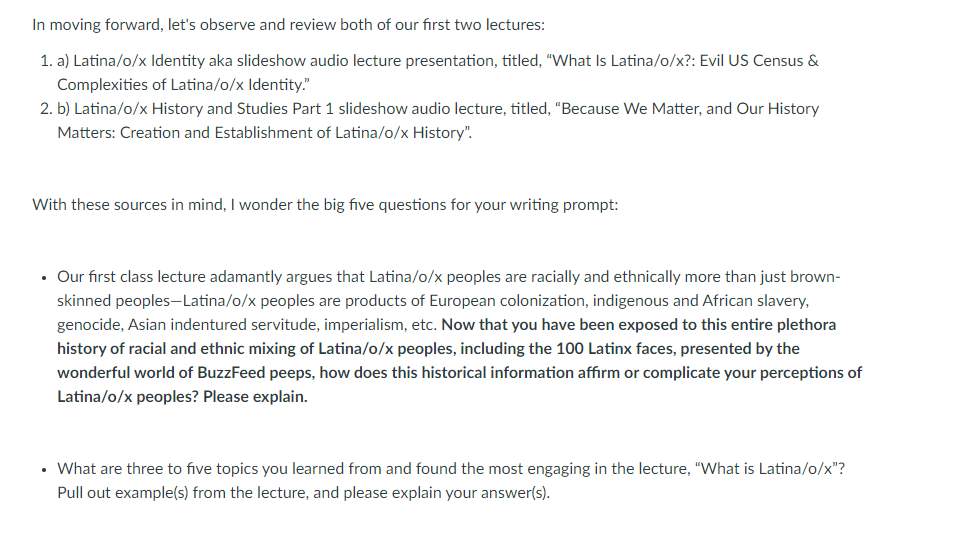Click the first bullet line starting 'Our first class lecture'
The height and width of the screenshot is (547, 953).
[449, 277]
